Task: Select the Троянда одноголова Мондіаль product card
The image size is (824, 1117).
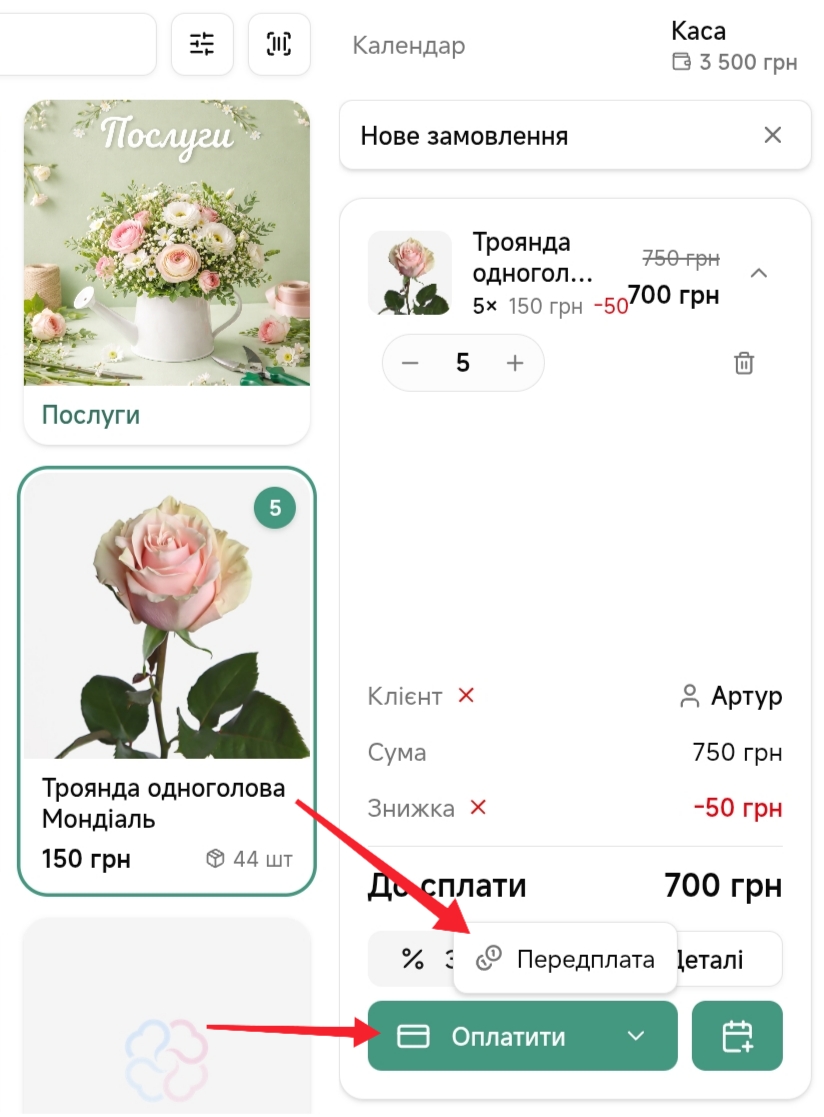Action: pos(167,681)
